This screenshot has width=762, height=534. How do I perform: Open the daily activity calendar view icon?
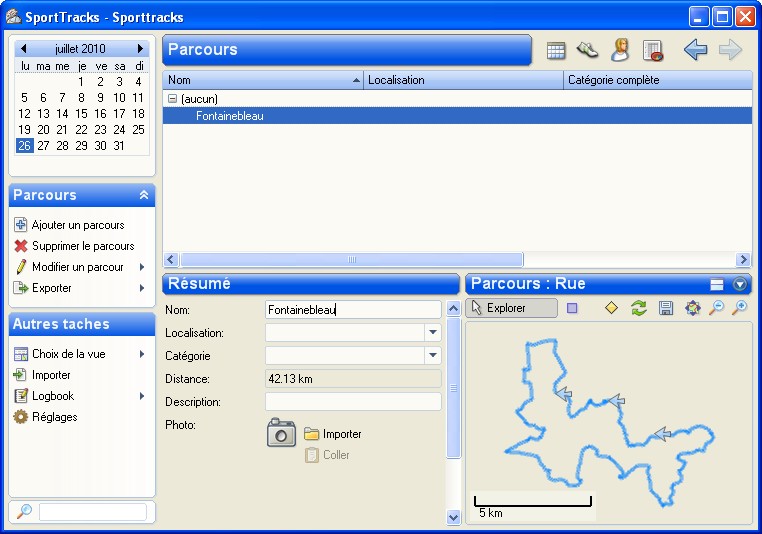pos(556,50)
